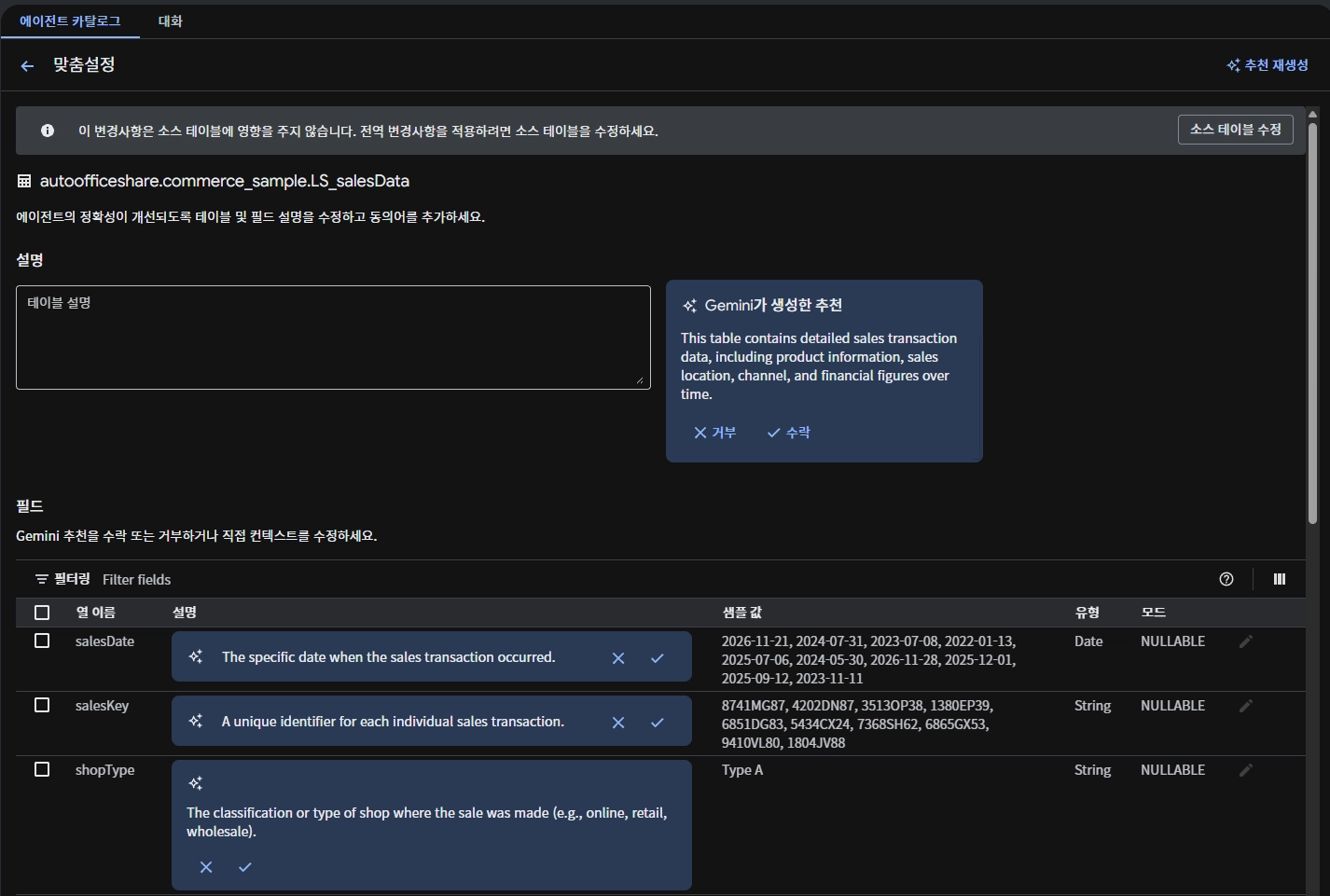Accept the salesKey description suggestion

[658, 723]
